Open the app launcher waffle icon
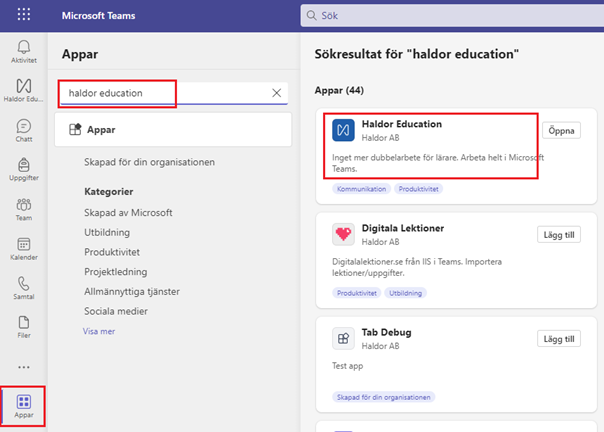The image size is (604, 432). 23,15
